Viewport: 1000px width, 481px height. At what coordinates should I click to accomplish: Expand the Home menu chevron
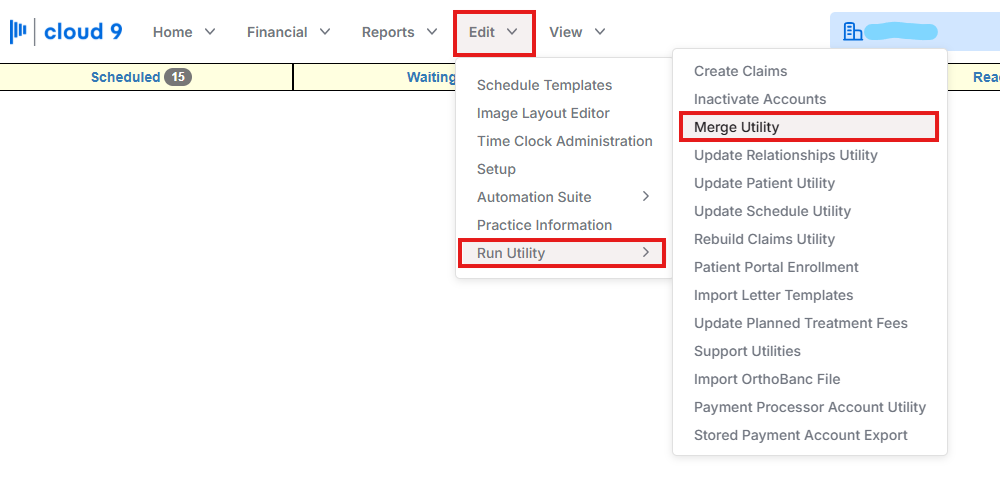[210, 32]
